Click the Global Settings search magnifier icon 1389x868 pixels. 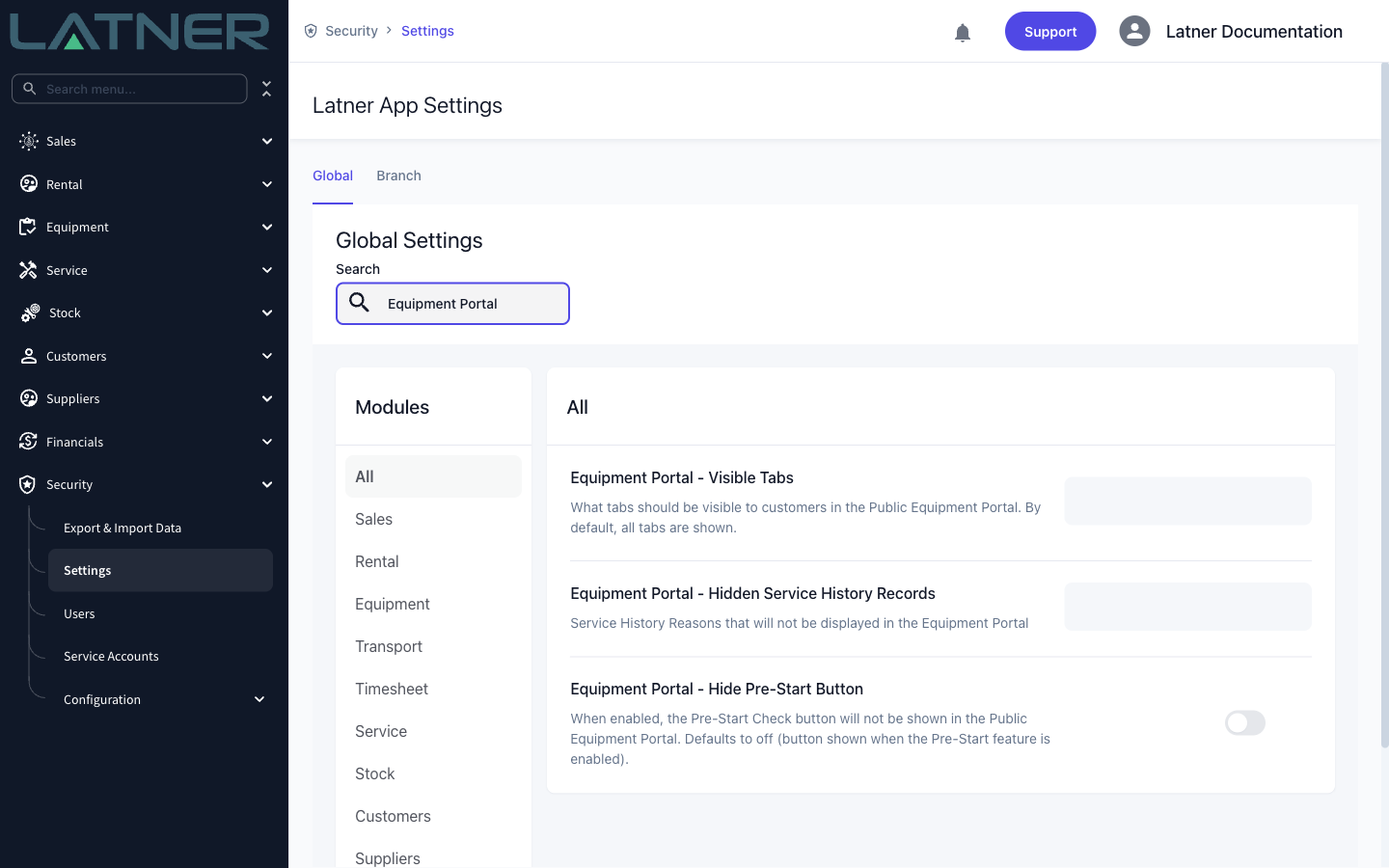pyautogui.click(x=360, y=303)
